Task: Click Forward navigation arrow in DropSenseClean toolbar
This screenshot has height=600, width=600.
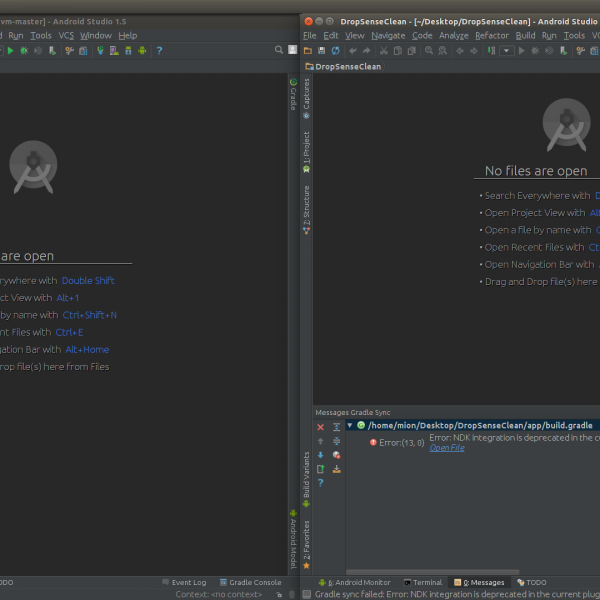Action: click(474, 51)
